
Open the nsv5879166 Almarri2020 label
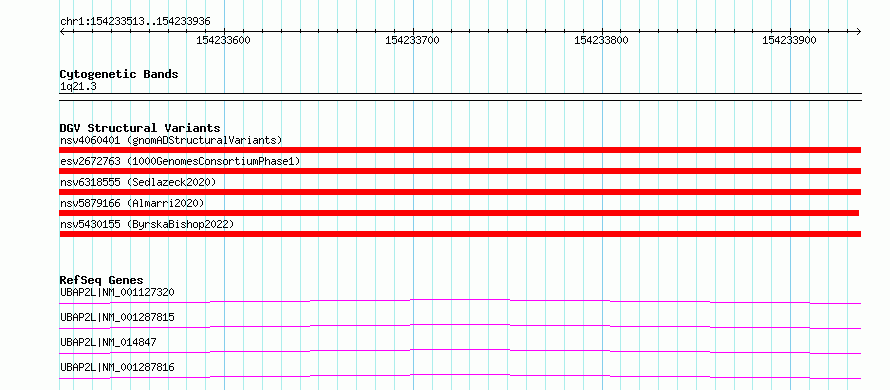point(132,203)
